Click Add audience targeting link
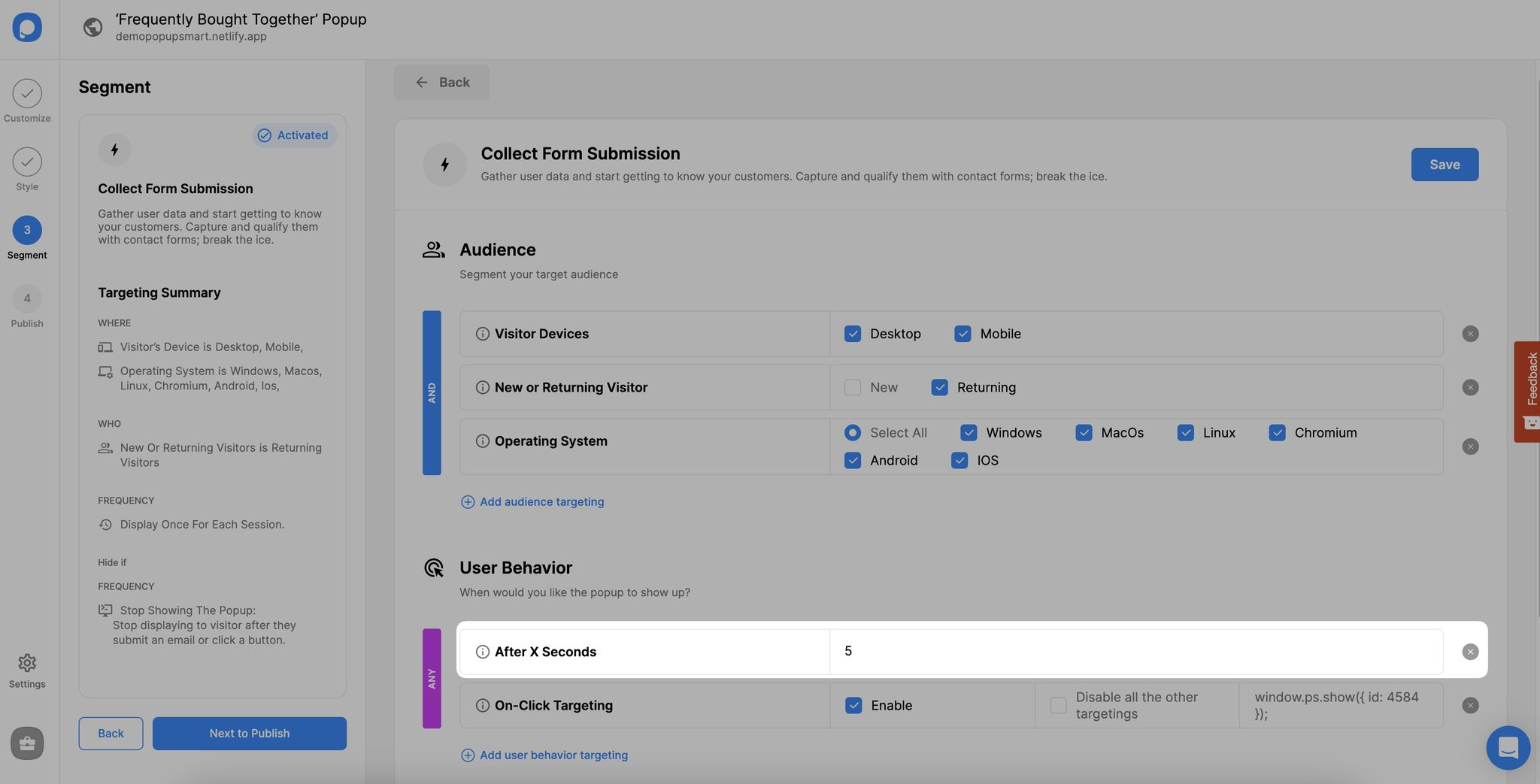 [532, 501]
